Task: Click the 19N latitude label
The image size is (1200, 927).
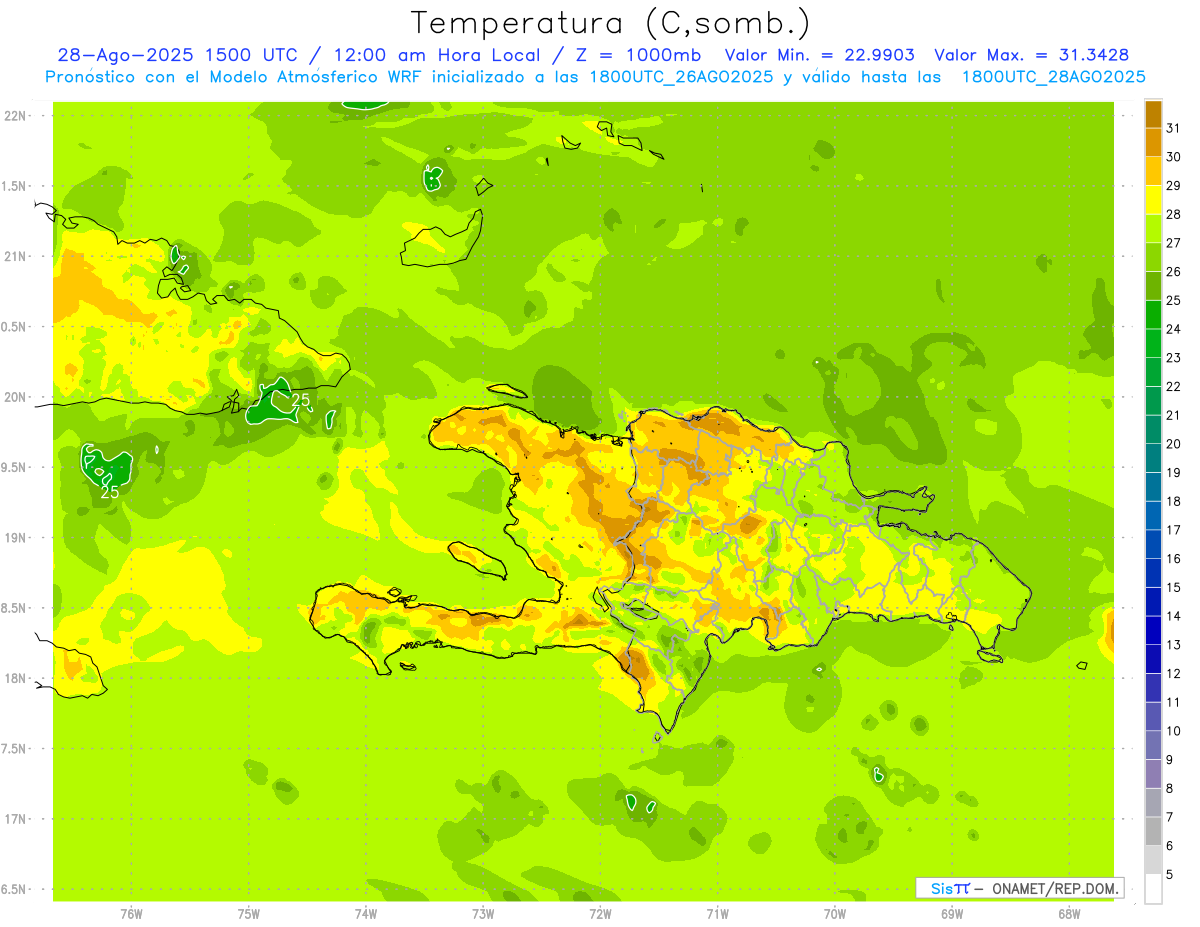Action: pyautogui.click(x=15, y=538)
